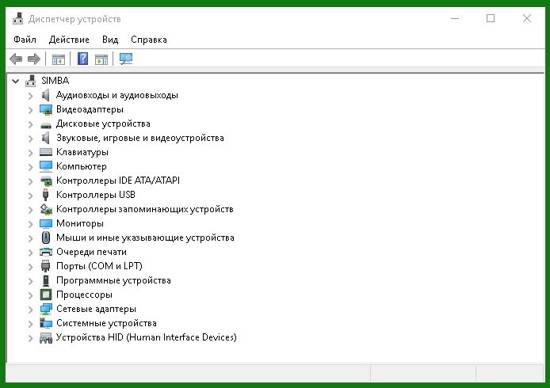Open the Справка menu
This screenshot has width=550, height=388.
(x=149, y=40)
